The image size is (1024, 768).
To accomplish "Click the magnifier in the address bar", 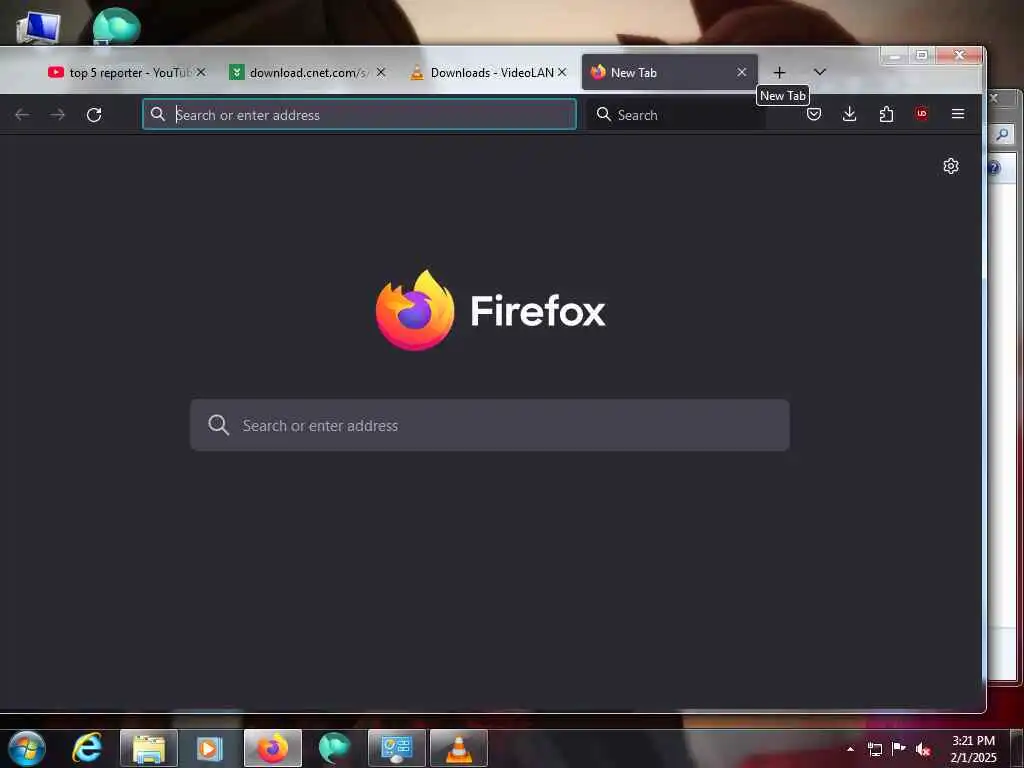I will 157,114.
